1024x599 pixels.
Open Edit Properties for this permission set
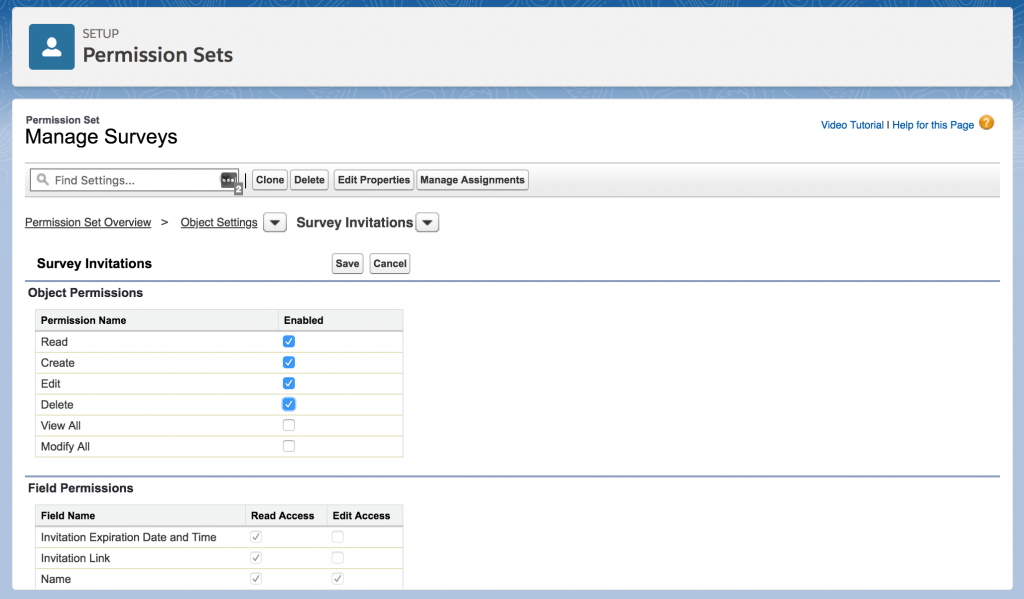[x=373, y=180]
